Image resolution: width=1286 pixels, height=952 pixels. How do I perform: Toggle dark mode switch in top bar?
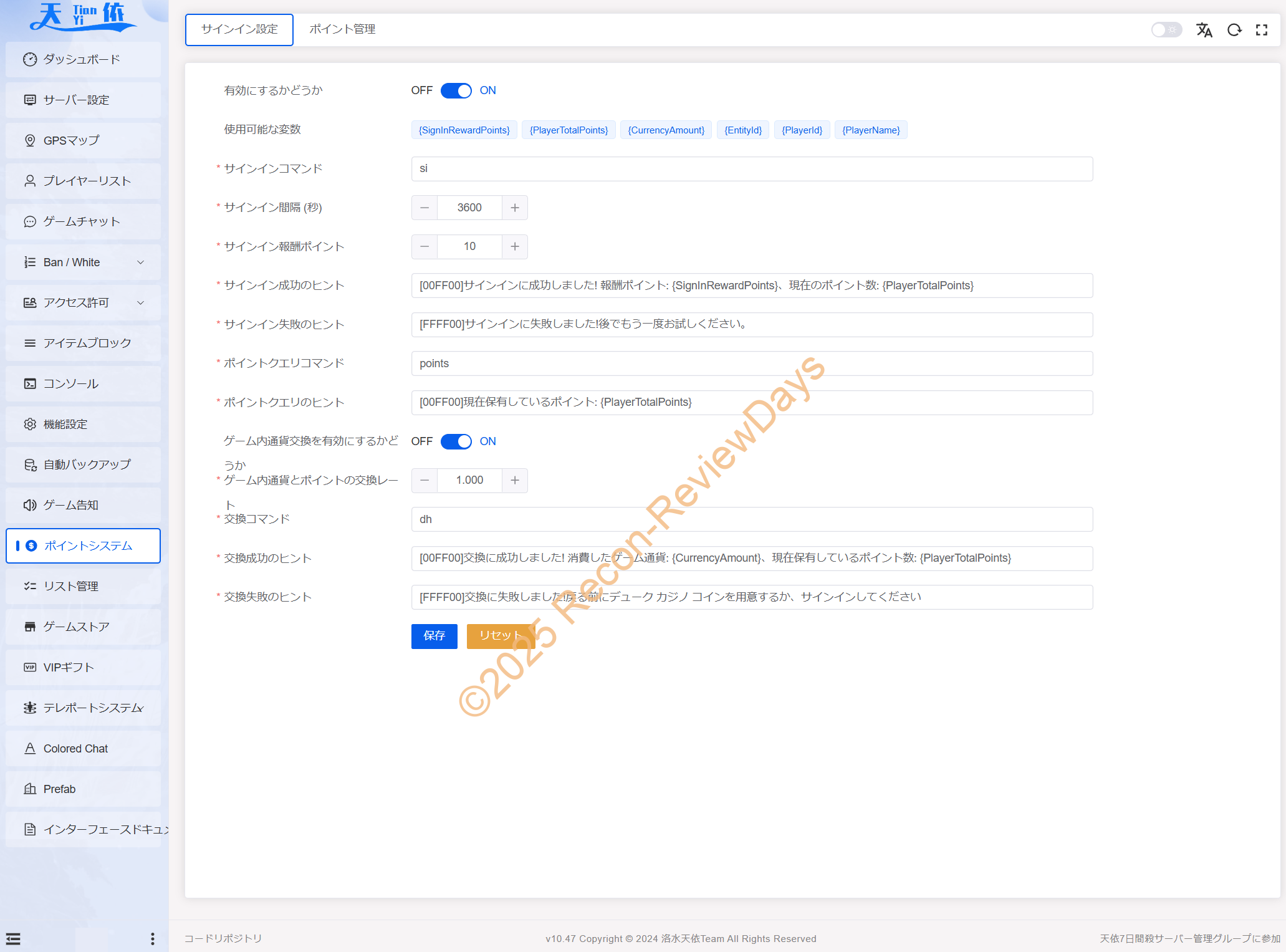coord(1166,30)
